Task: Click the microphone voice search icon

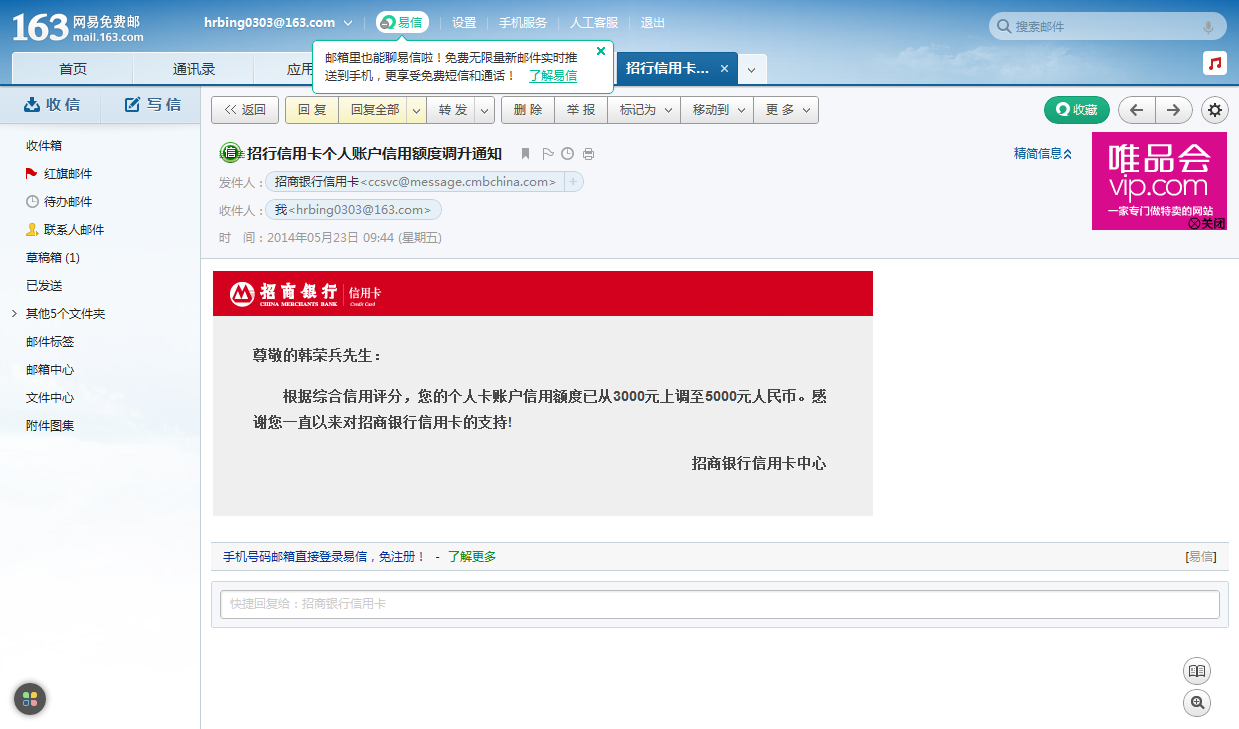Action: 1208,27
